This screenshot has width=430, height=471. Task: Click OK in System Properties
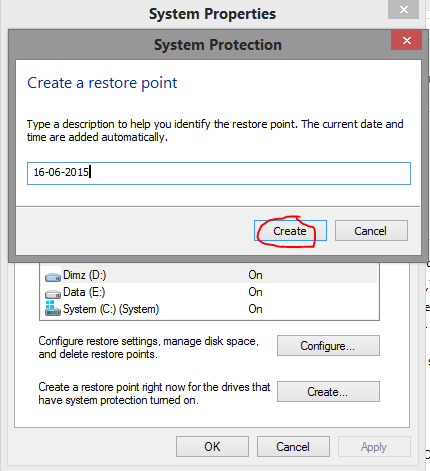212,447
